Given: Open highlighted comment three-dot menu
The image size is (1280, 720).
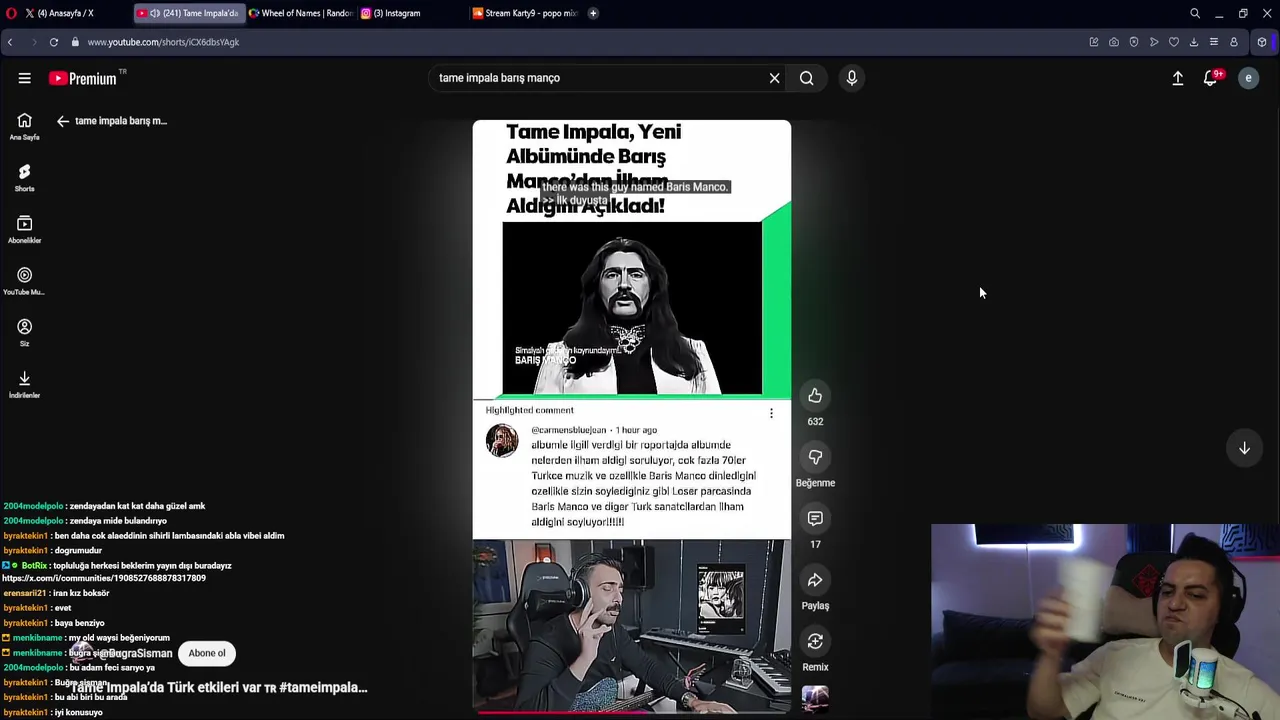Looking at the screenshot, I should click(771, 413).
